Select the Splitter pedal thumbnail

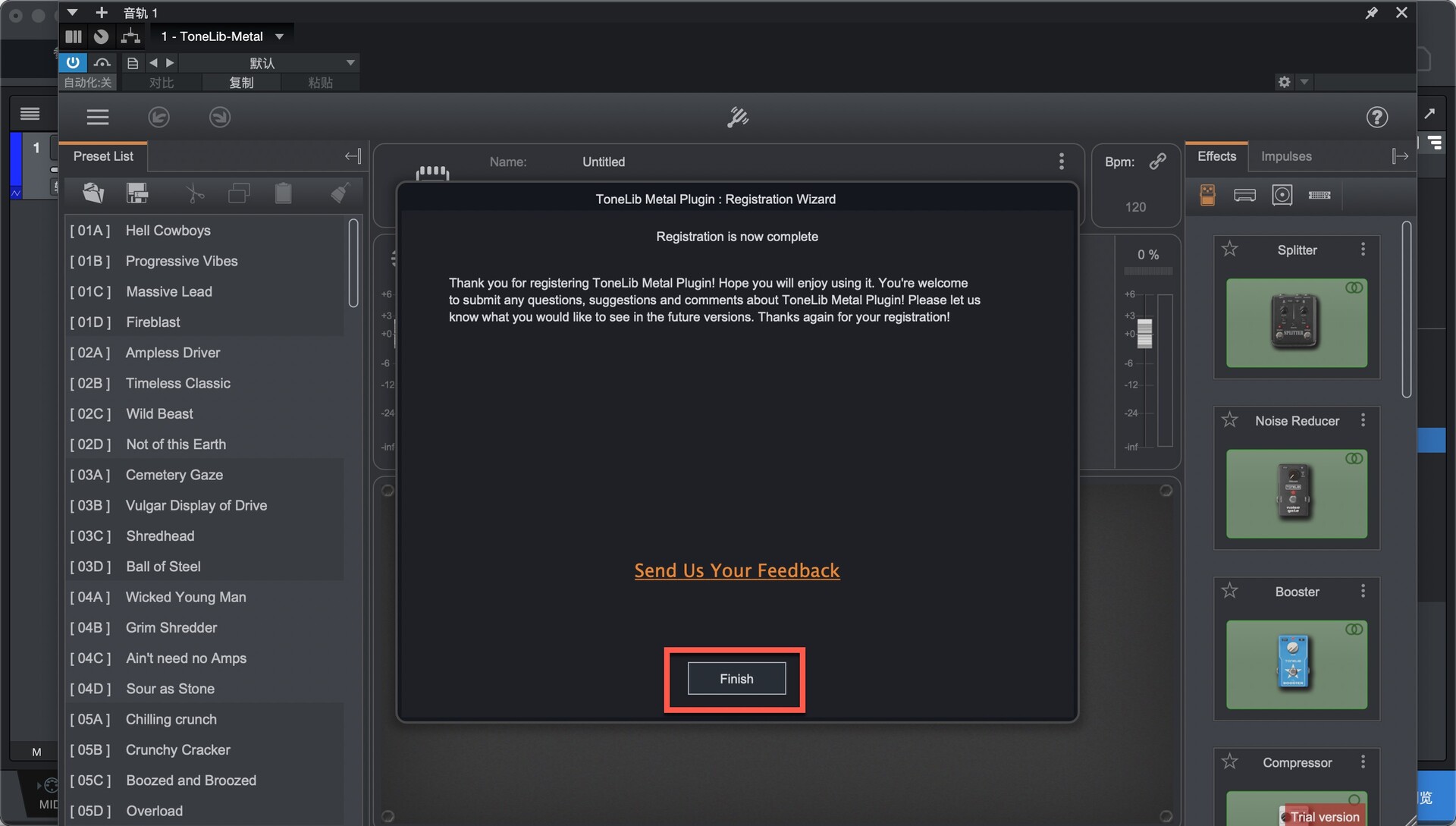[1296, 322]
